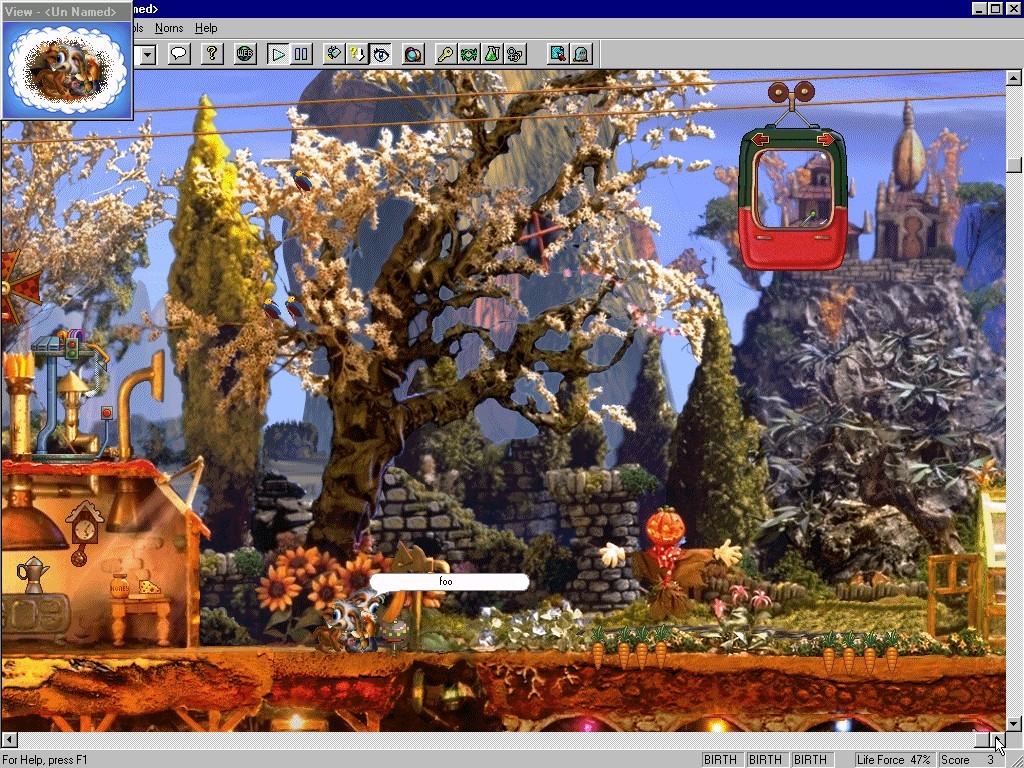Click the horizontal scrollbar left arrow
Screen dimensions: 1024x768
[x=9, y=740]
